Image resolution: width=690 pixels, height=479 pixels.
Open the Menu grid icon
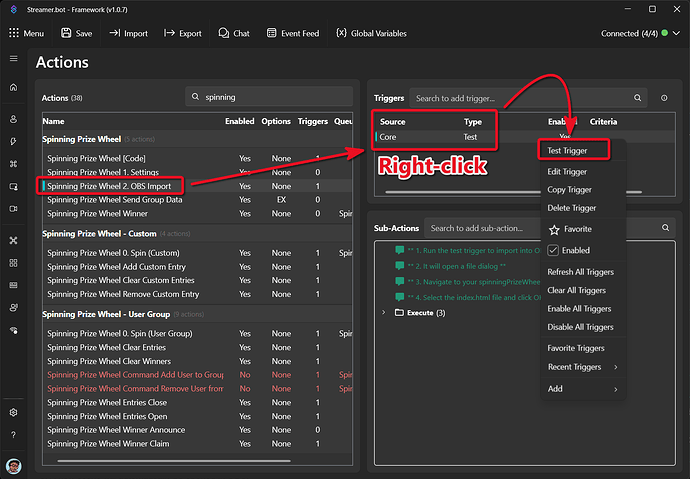[x=14, y=33]
